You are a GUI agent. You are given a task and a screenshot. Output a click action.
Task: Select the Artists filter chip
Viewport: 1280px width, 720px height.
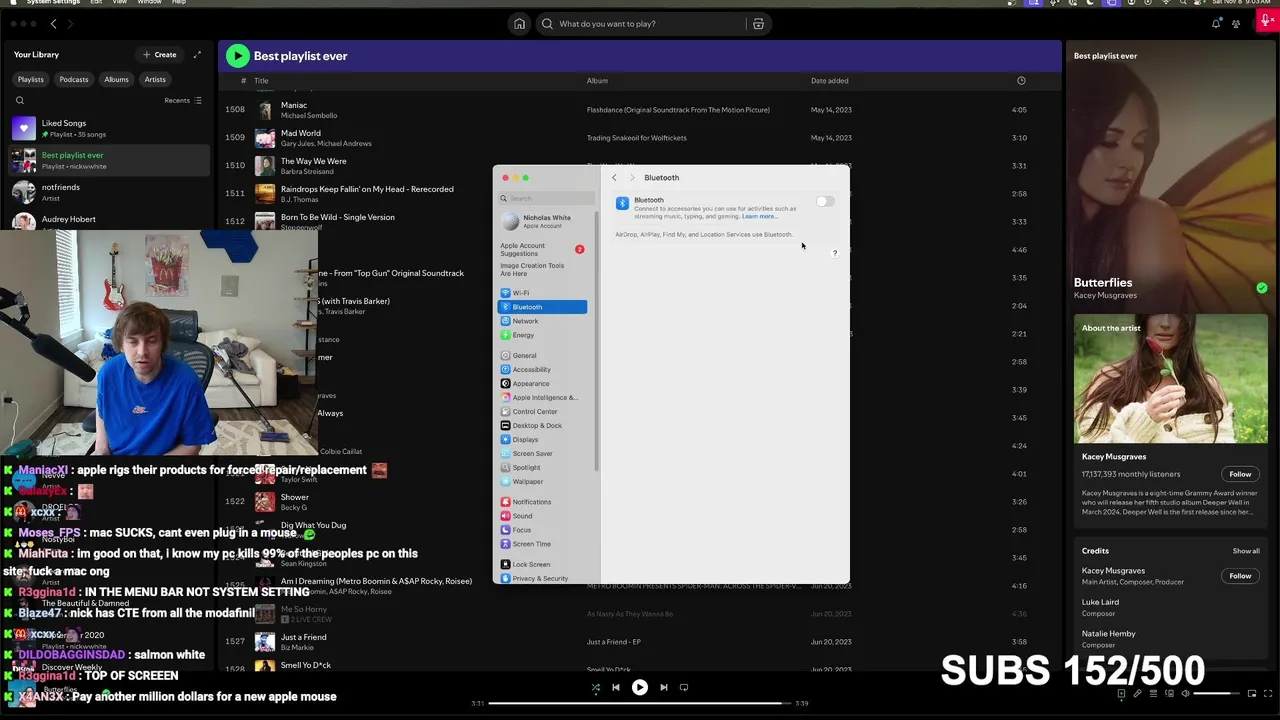point(155,79)
